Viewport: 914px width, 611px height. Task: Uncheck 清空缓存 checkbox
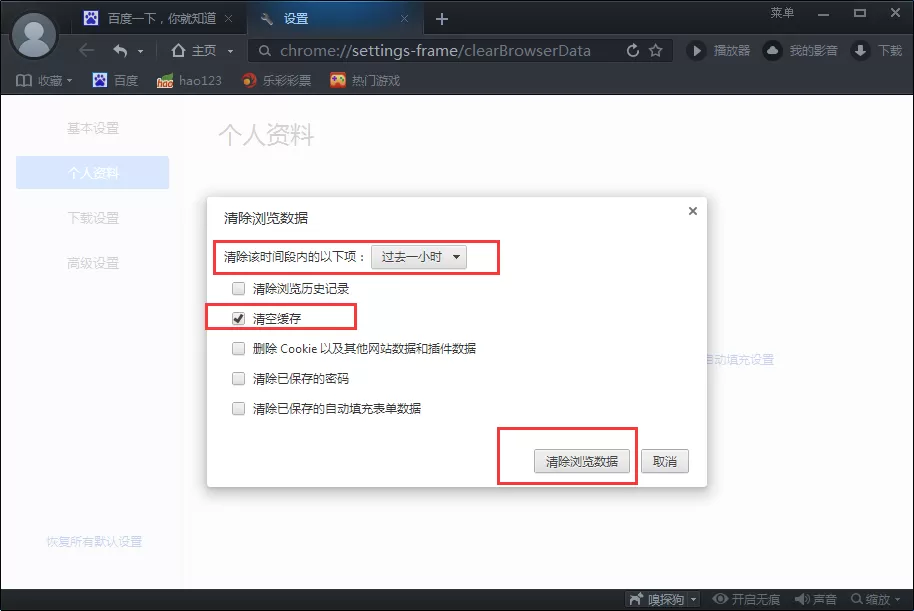click(x=238, y=318)
